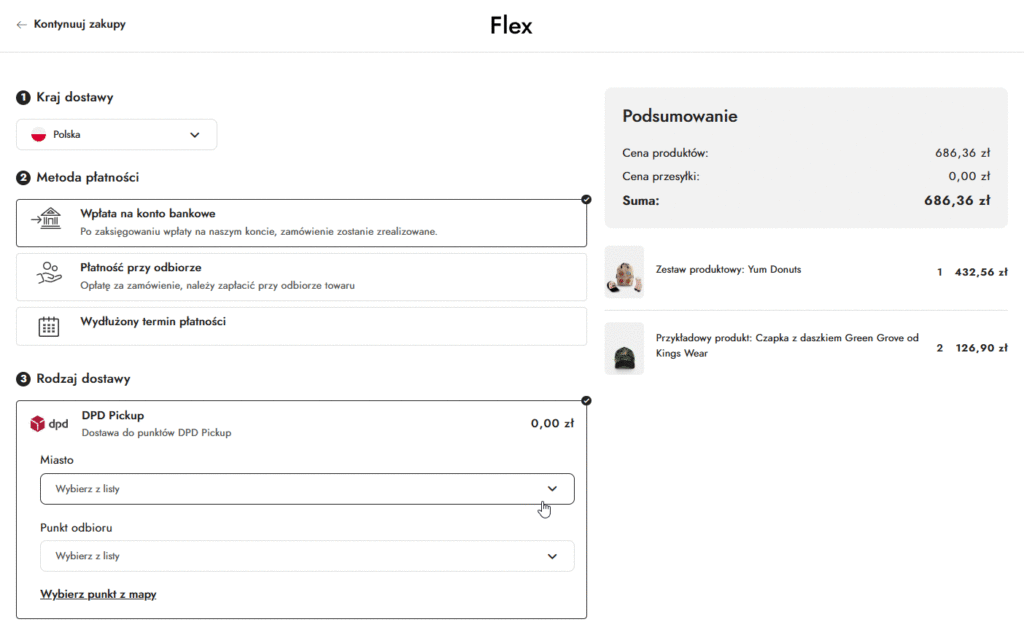Select Wydłużony termin płatności option
Viewport: 1024px width, 630px height.
[152, 322]
